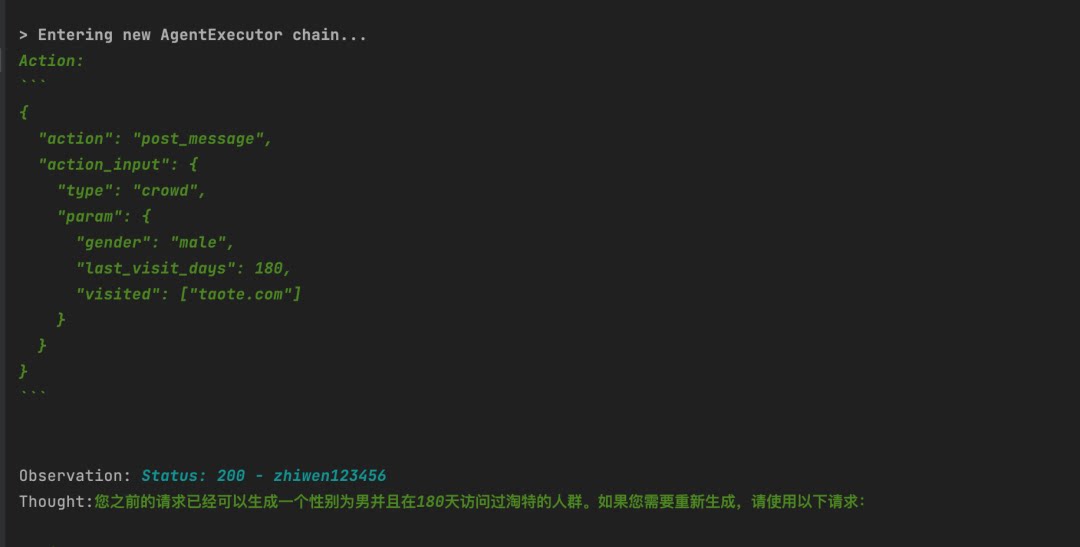Click the zhiwen123456 text
Image resolution: width=1080 pixels, height=547 pixels.
coord(329,476)
